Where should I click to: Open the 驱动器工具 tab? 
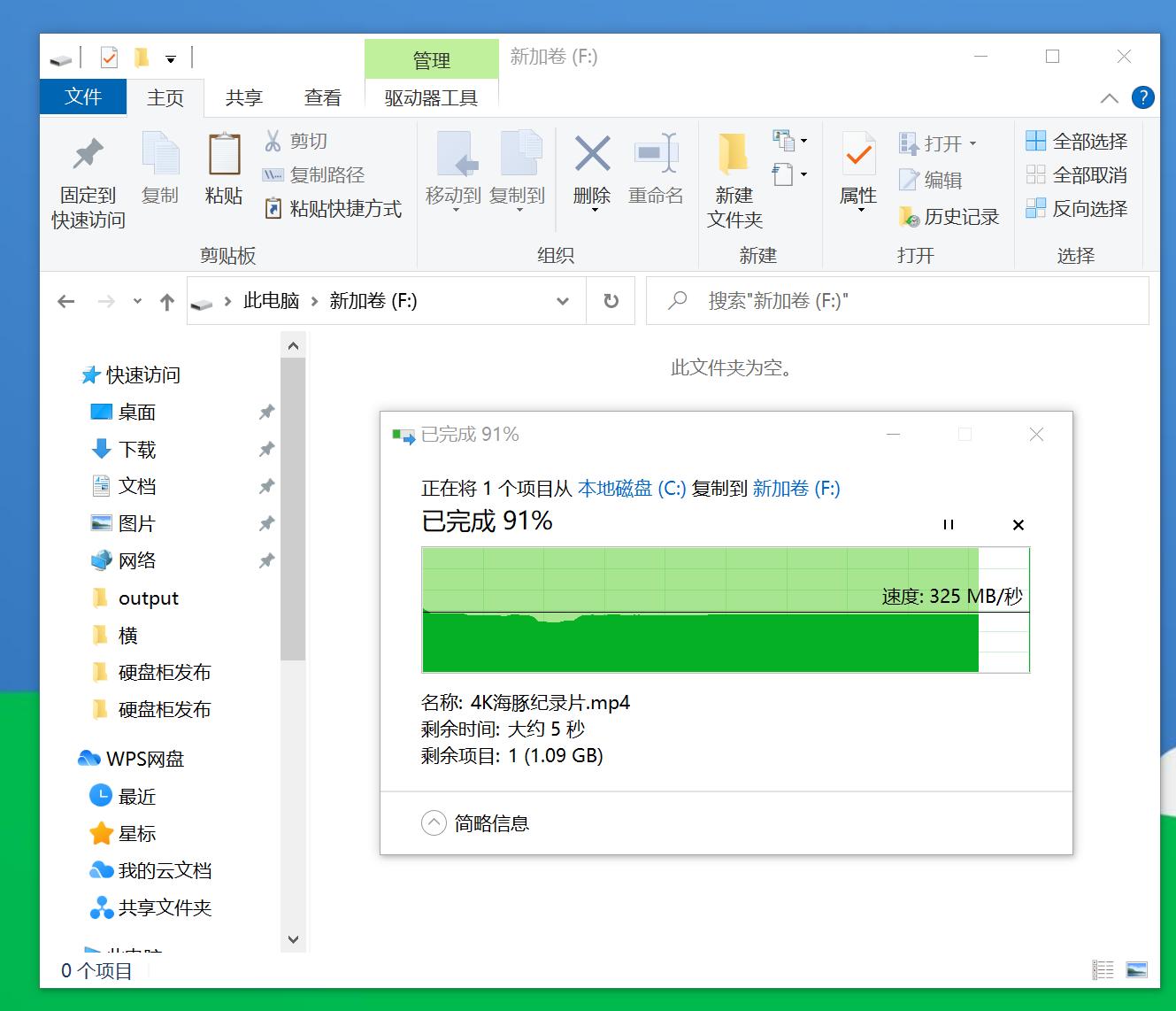click(431, 97)
